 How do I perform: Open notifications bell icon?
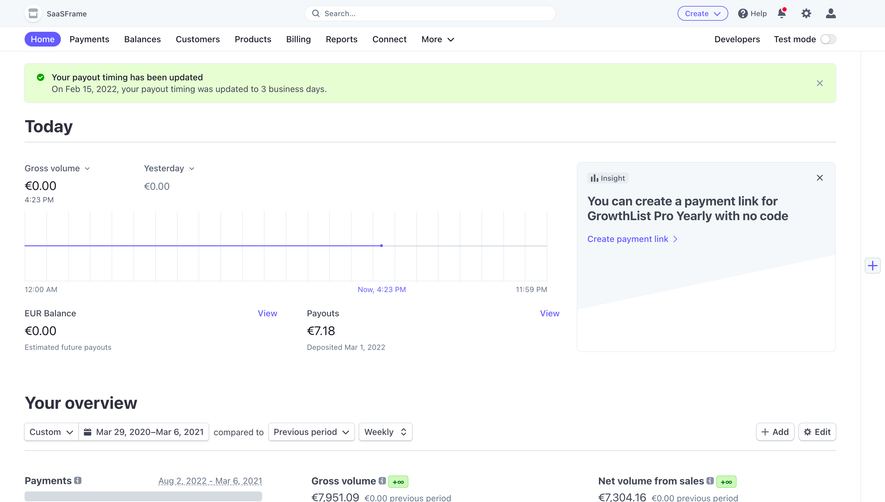tap(782, 13)
